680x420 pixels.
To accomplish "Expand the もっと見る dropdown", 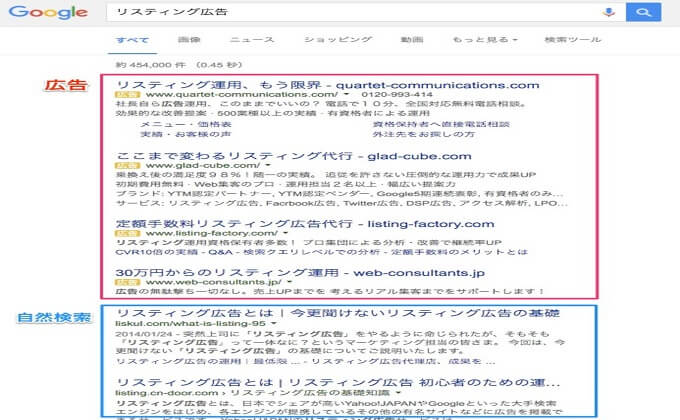I will (485, 39).
